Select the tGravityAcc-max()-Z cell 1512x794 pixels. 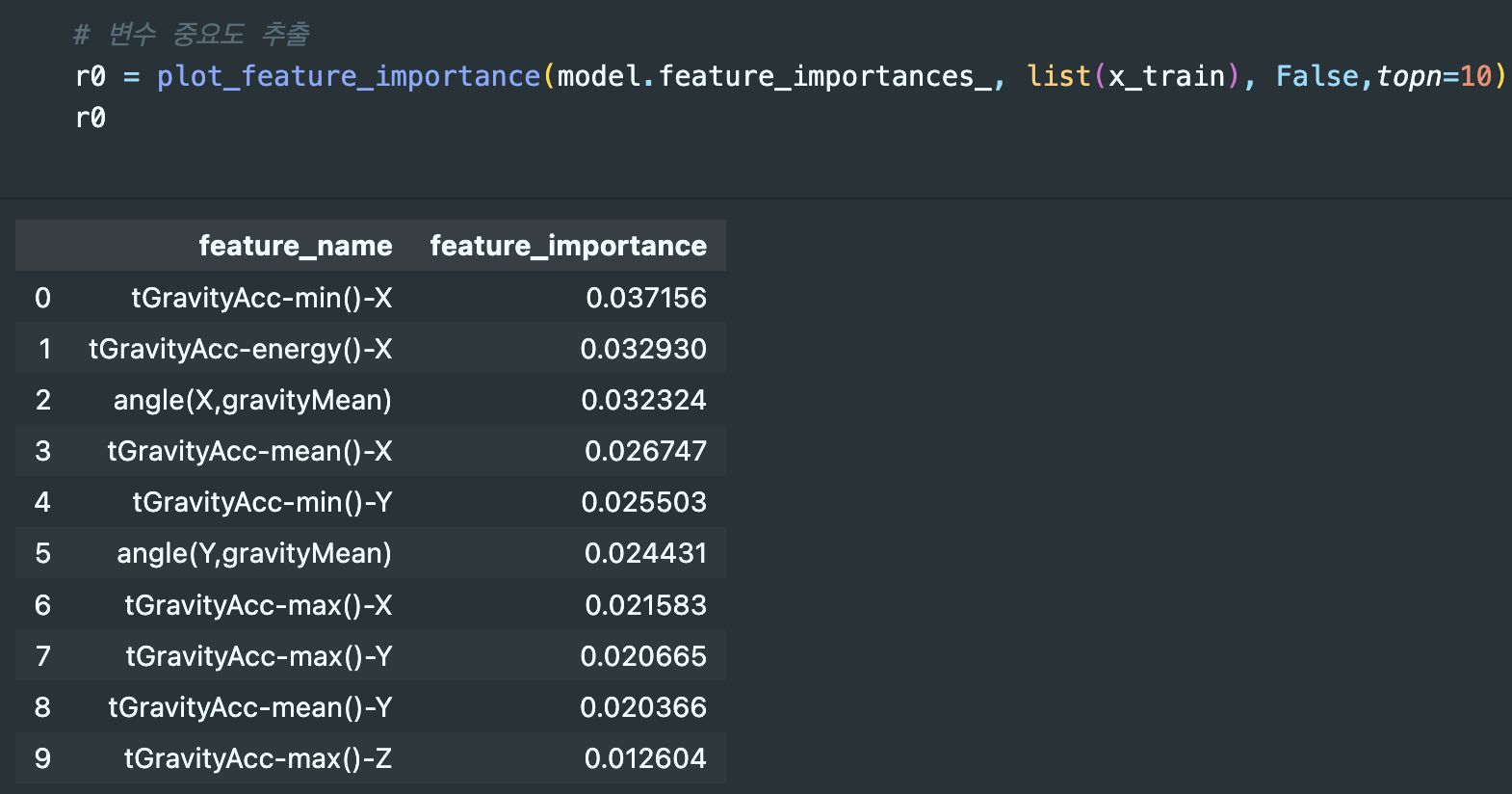(258, 758)
